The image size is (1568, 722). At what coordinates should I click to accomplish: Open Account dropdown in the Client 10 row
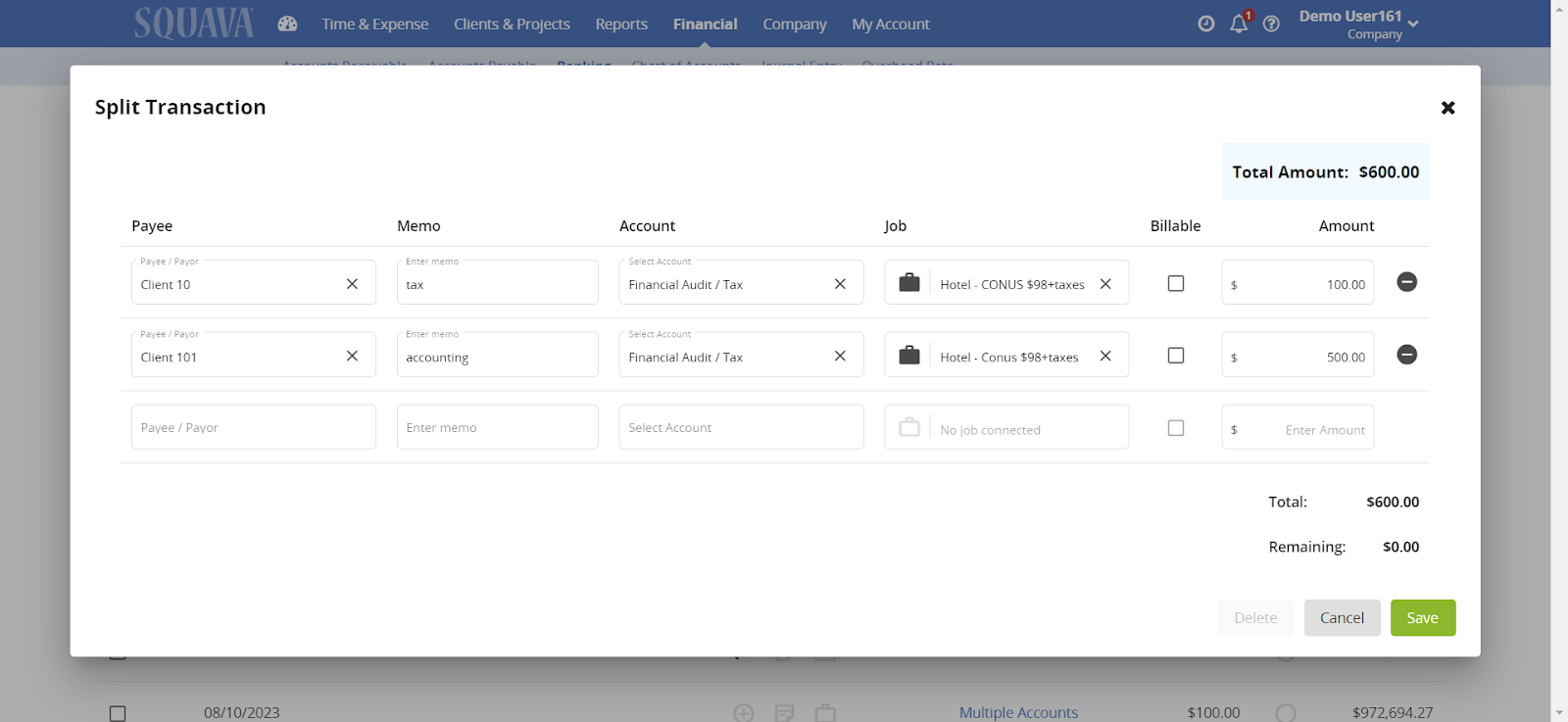(741, 282)
